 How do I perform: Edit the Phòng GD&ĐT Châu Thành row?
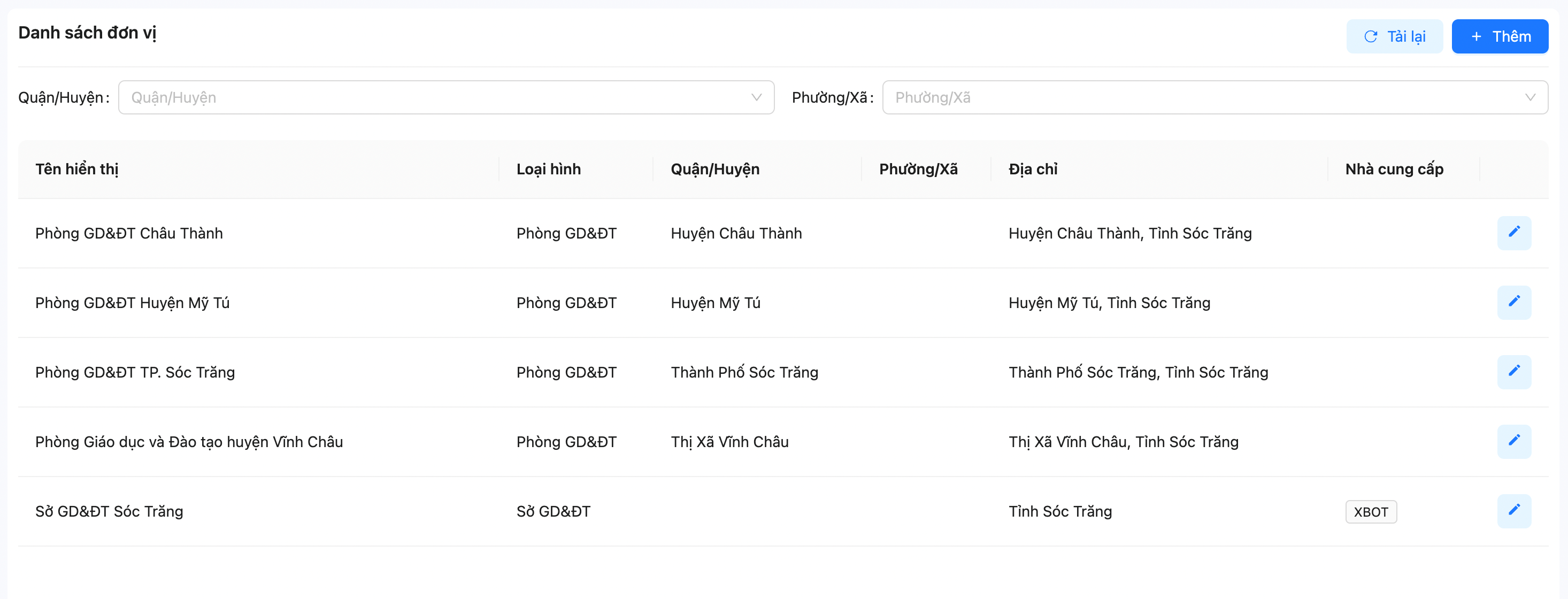pyautogui.click(x=1513, y=233)
